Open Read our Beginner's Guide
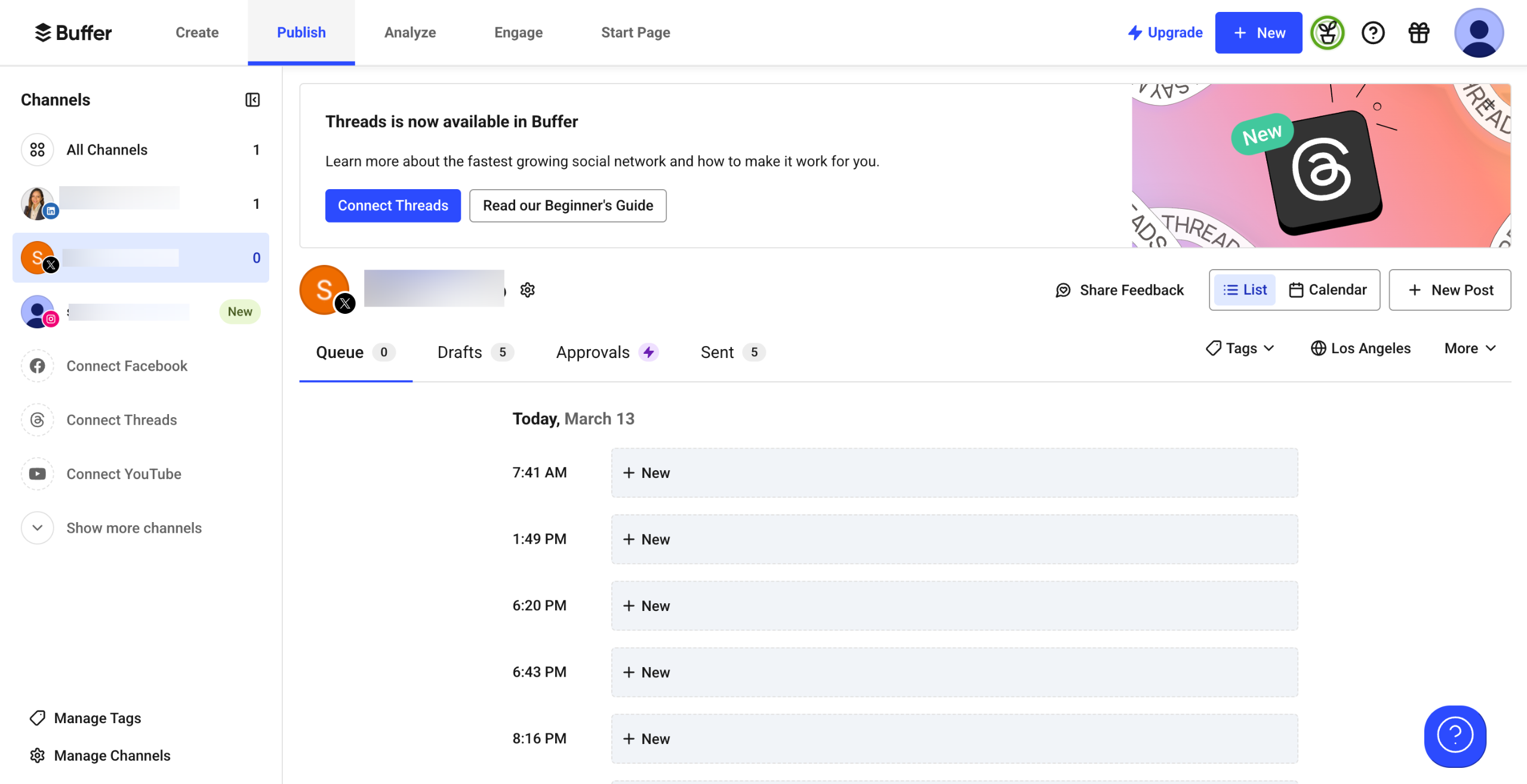The height and width of the screenshot is (784, 1527). pos(567,206)
